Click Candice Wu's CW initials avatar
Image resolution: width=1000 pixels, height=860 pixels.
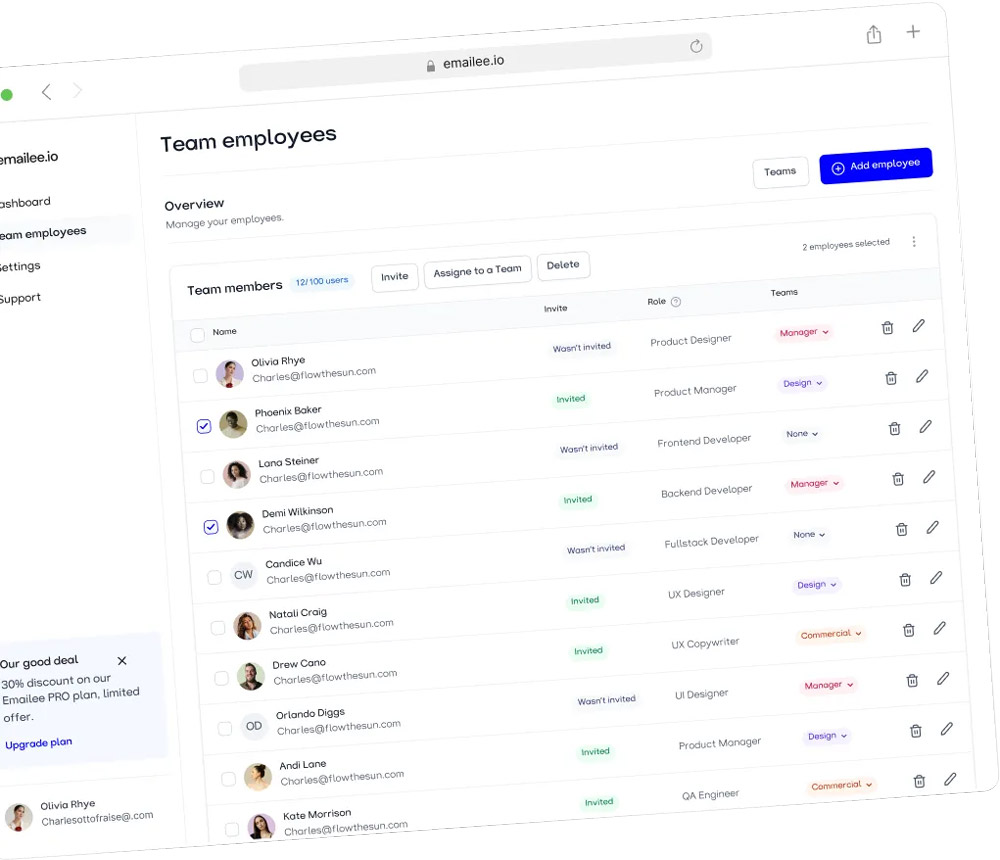pos(243,575)
